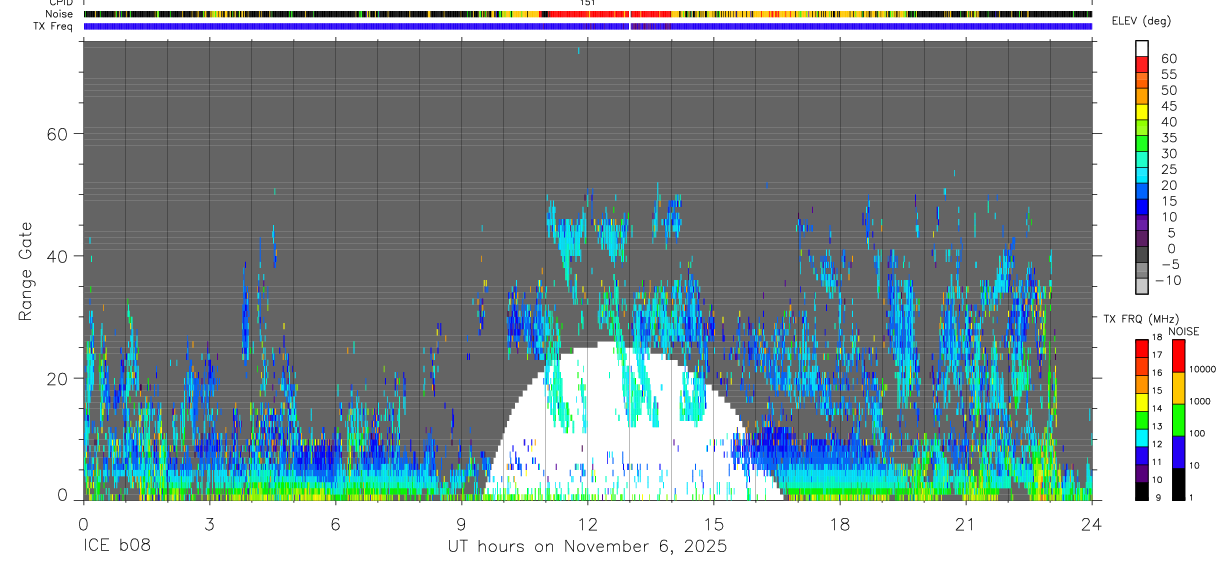The image size is (1228, 567).
Task: Click the blue ELEV swatch between 15 and 10
Action: pos(1142,207)
